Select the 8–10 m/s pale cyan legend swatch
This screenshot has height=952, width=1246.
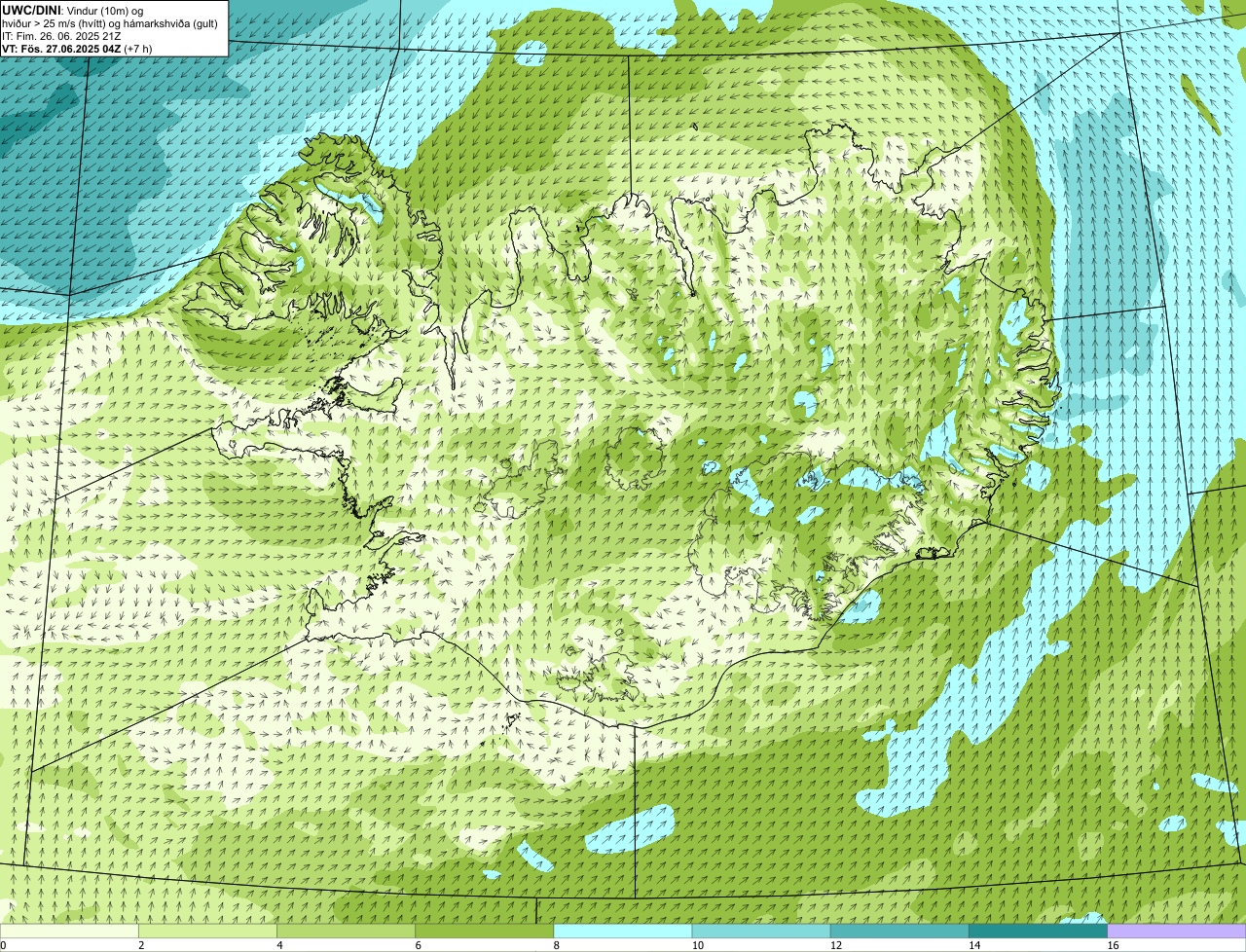[623, 932]
